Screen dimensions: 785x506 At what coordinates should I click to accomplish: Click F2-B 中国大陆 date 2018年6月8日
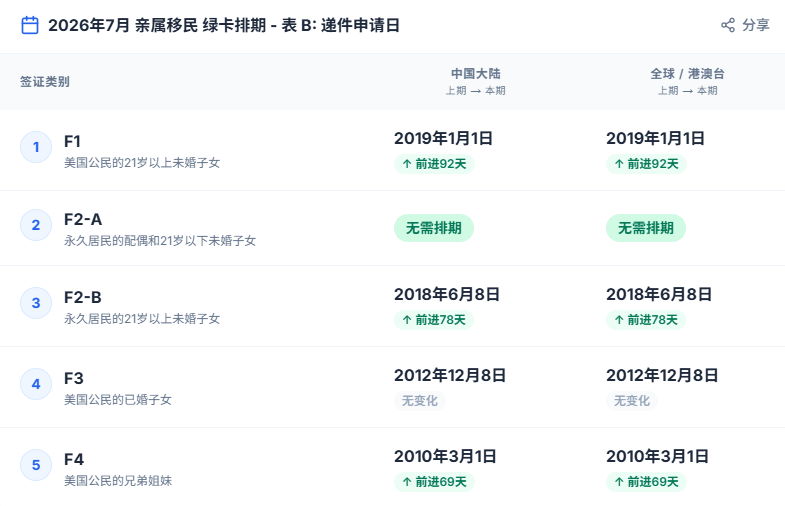click(x=447, y=294)
